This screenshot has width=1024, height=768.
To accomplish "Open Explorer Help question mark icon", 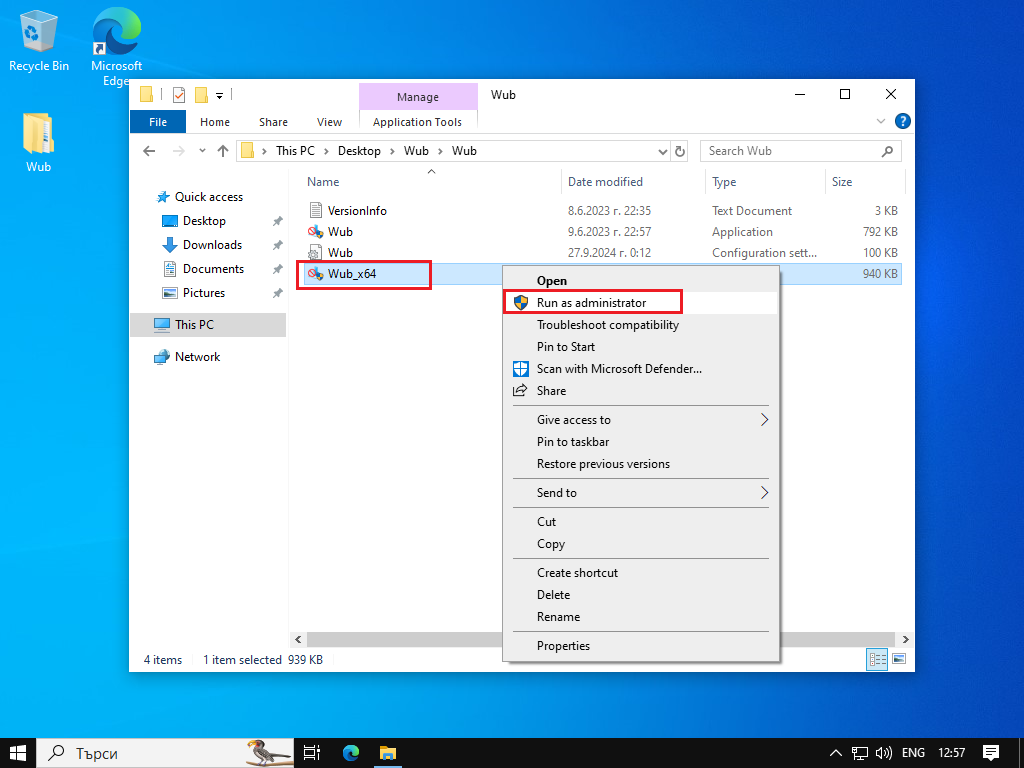I will point(903,121).
